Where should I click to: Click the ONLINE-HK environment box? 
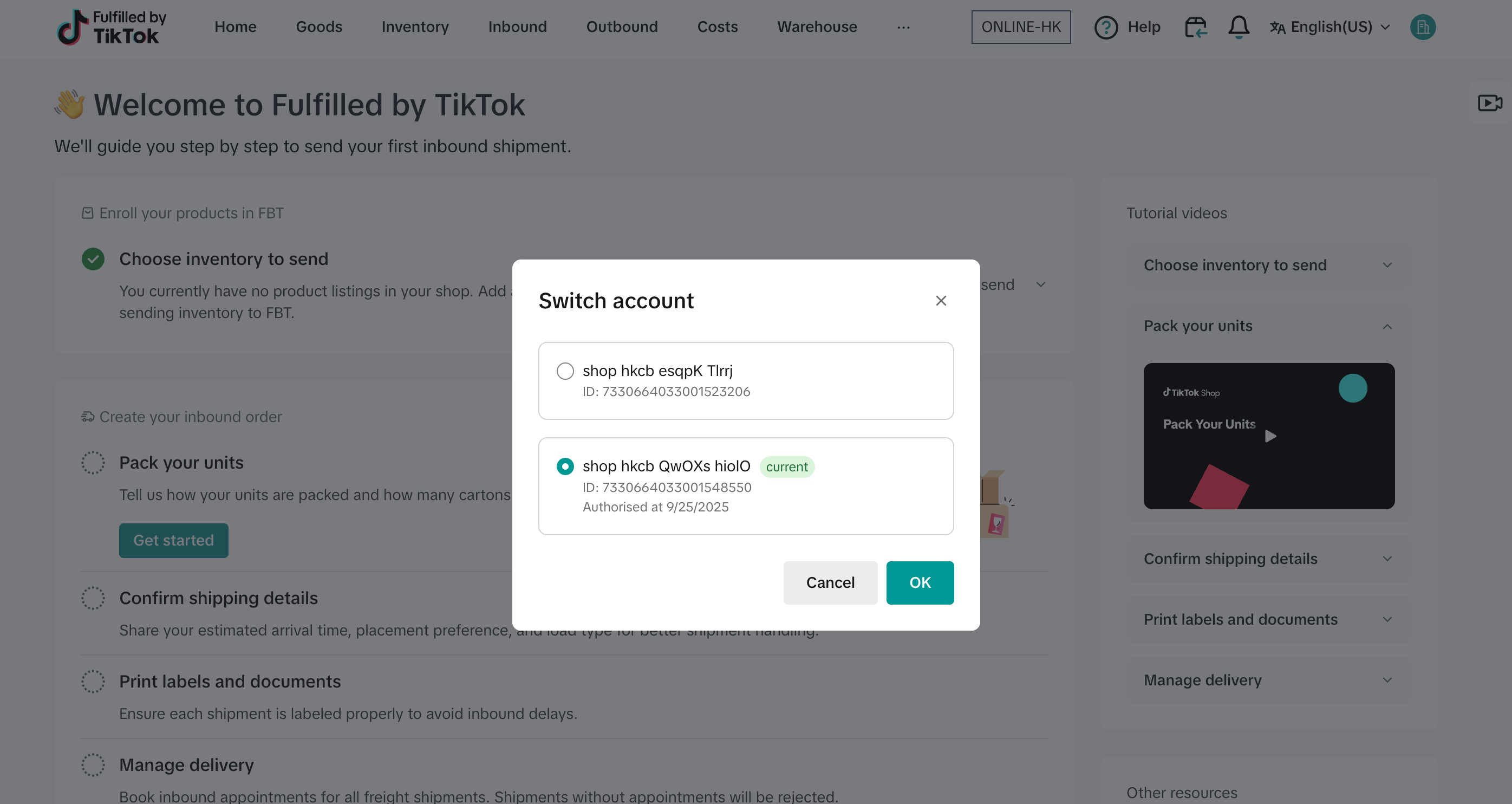(1021, 27)
